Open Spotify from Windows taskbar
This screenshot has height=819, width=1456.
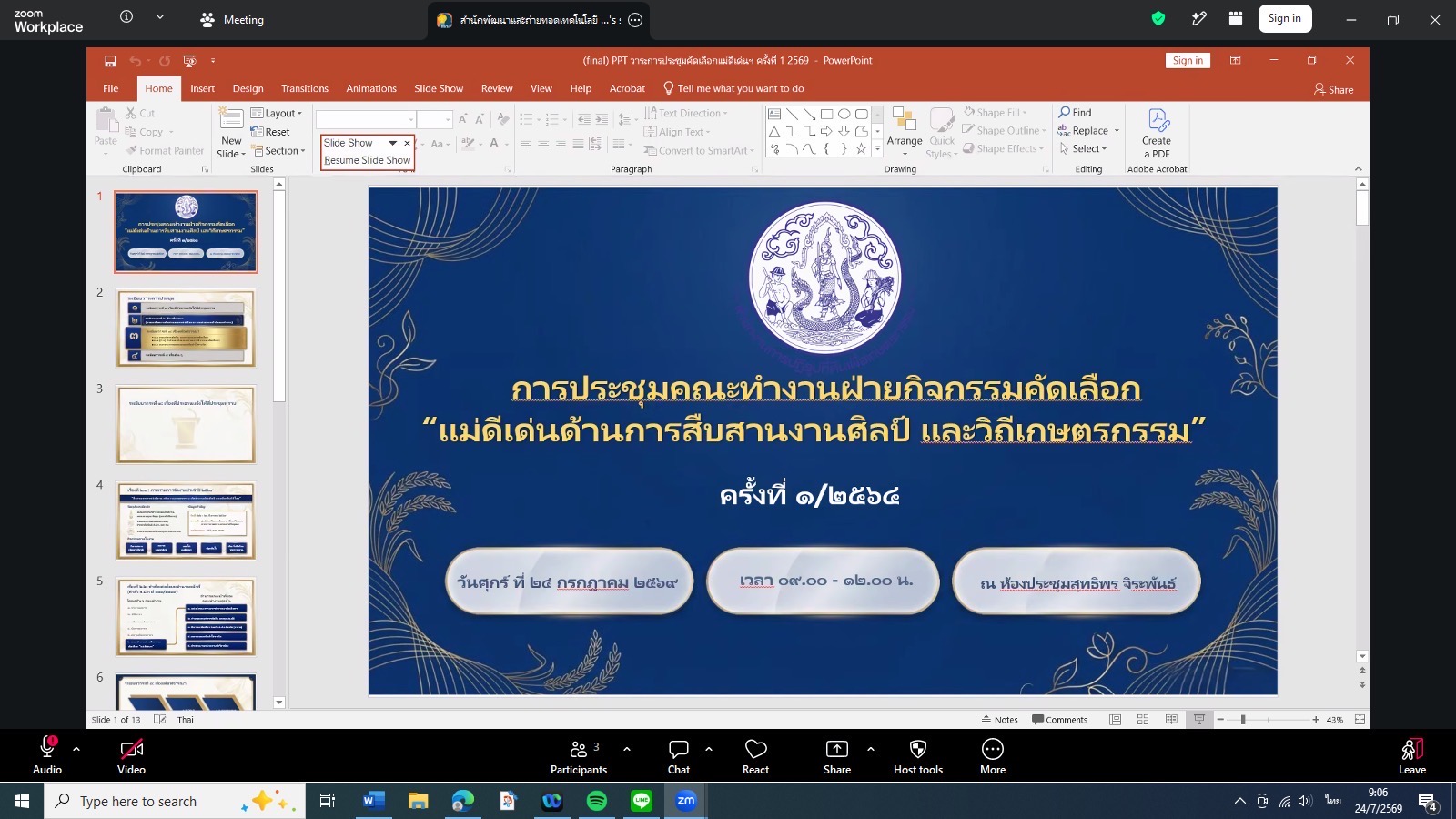pos(597,801)
